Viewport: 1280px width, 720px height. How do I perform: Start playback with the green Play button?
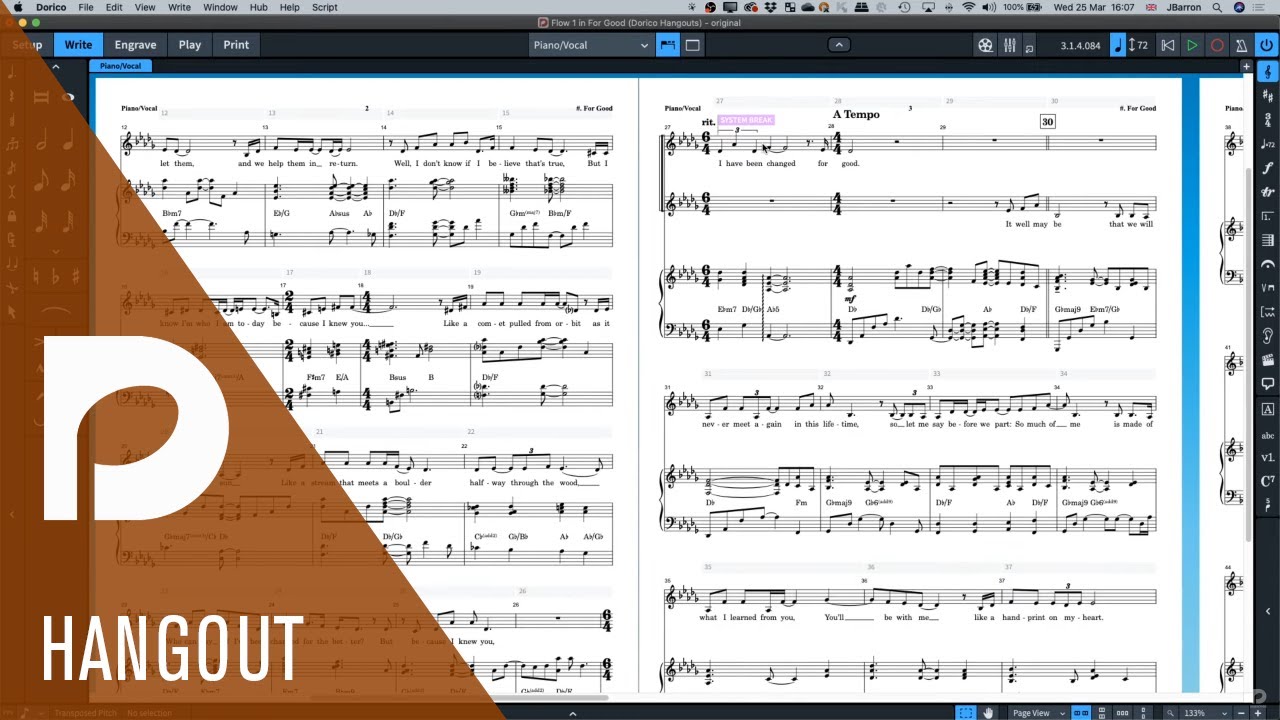coord(1192,45)
